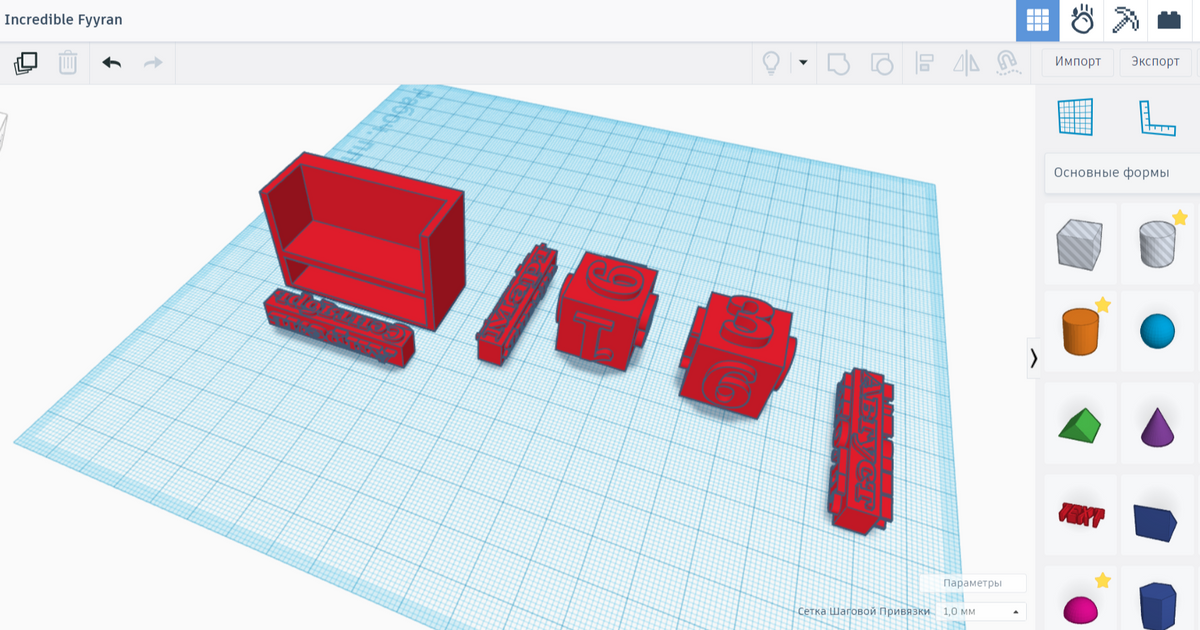
Task: Open the dropdown arrow beside the lightbulb
Action: (802, 63)
